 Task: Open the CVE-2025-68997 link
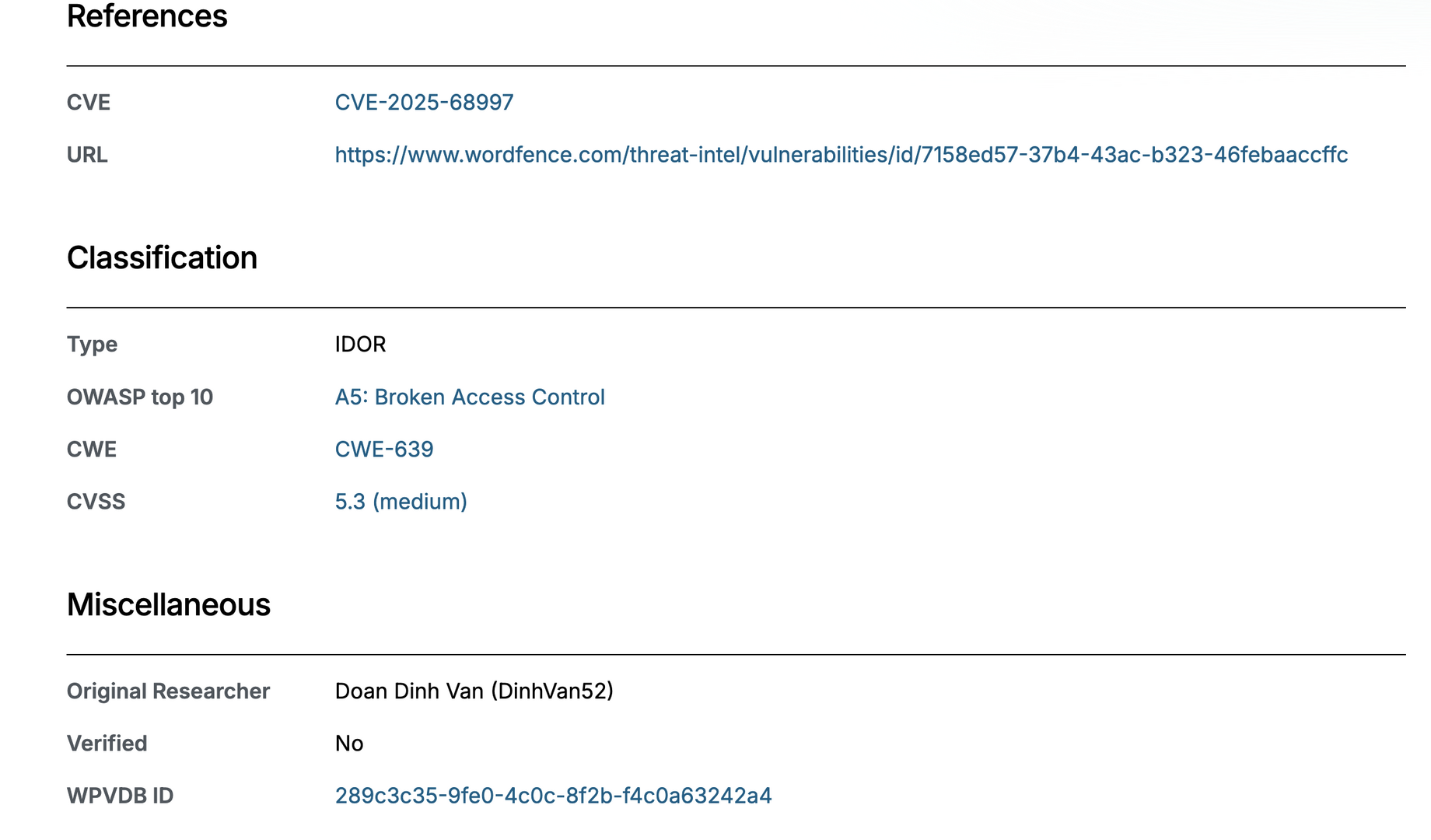(x=424, y=103)
